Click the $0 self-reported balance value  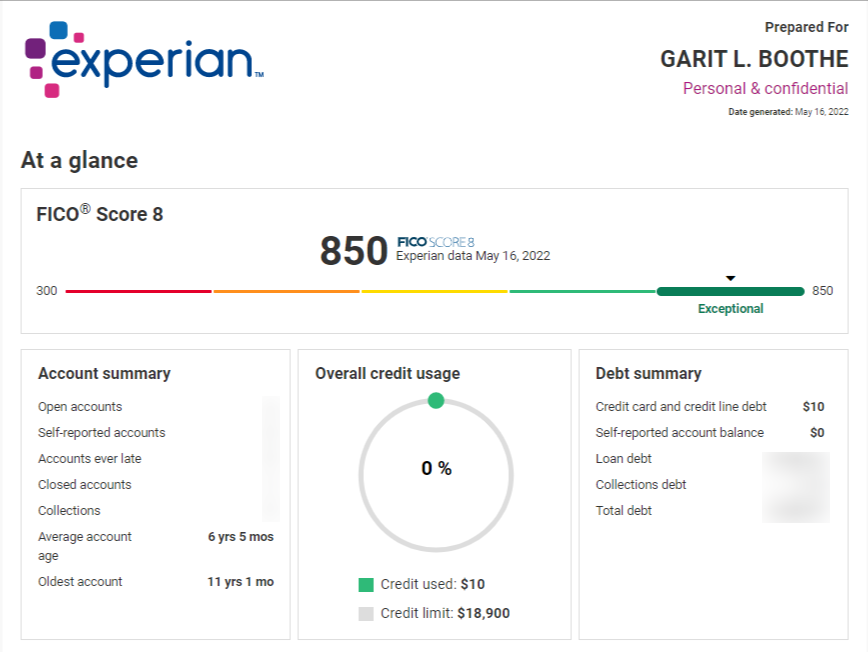coord(817,433)
